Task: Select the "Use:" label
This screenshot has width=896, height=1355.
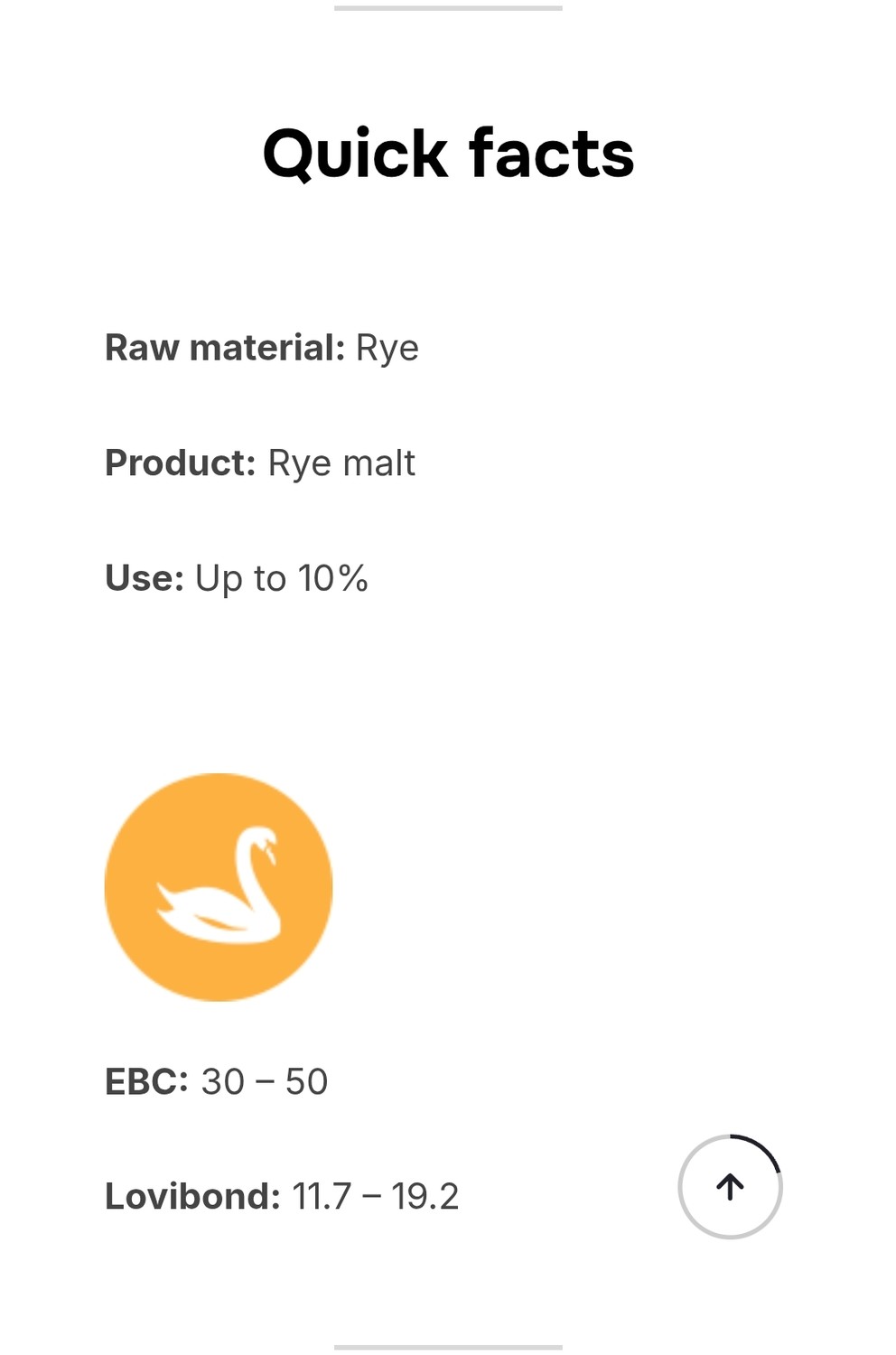Action: tap(145, 578)
